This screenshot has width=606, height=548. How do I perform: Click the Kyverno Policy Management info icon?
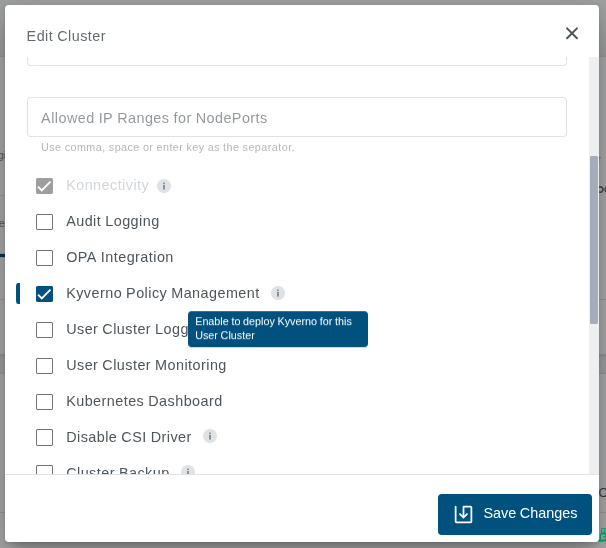278,293
